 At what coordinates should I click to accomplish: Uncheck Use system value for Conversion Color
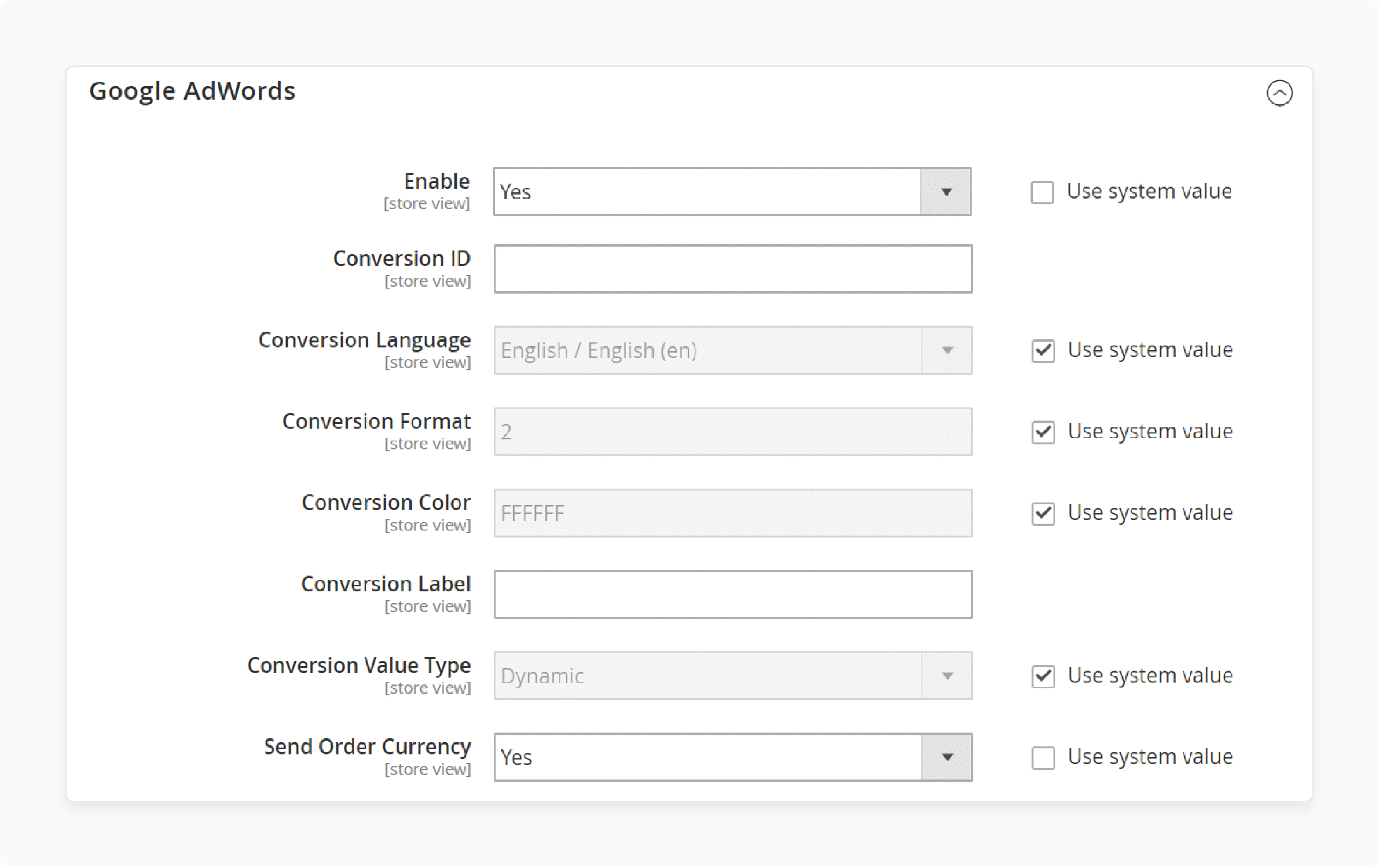(x=1043, y=513)
